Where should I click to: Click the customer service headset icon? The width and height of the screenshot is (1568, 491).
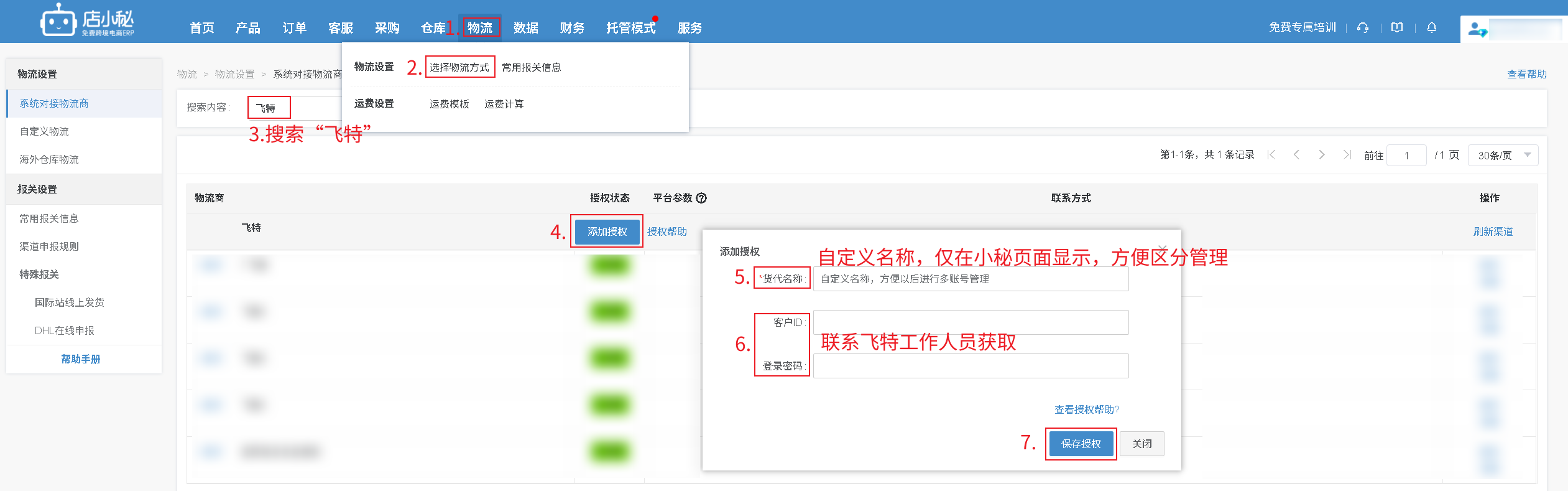[x=1363, y=27]
